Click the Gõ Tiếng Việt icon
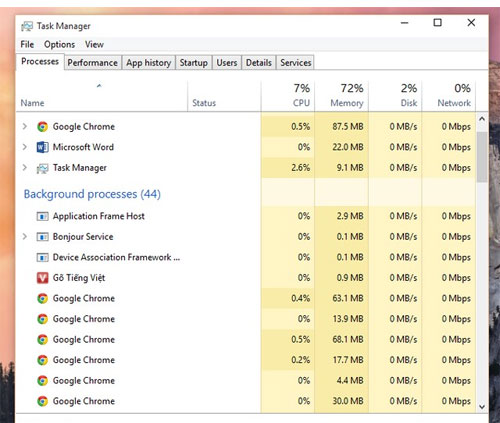 pyautogui.click(x=42, y=278)
